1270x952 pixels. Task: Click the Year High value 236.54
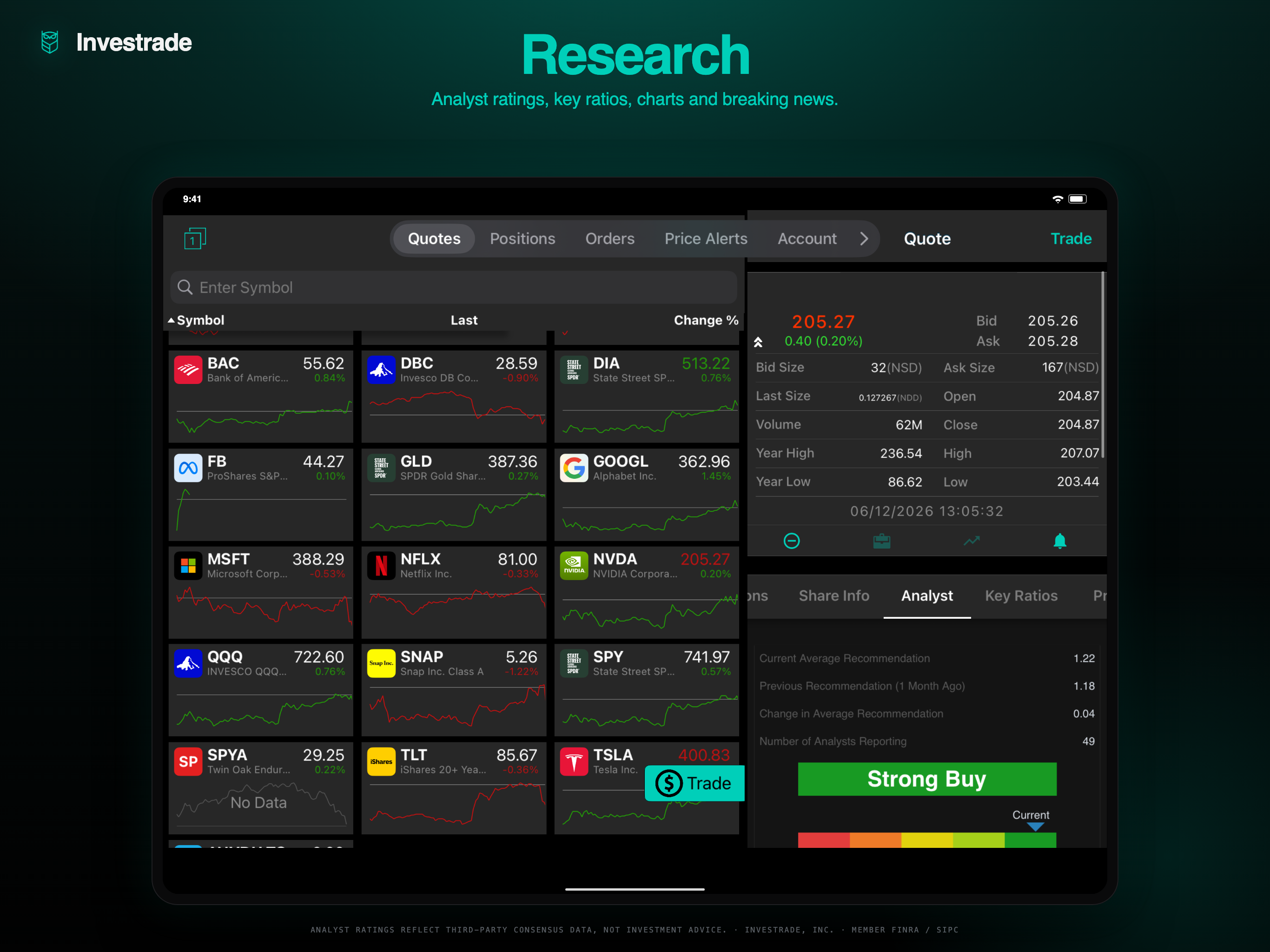(901, 453)
